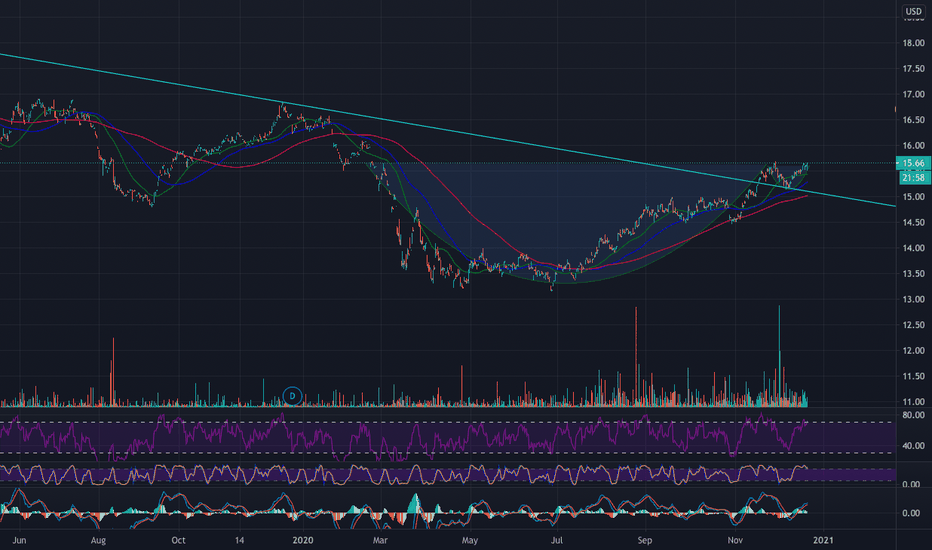This screenshot has height=550, width=932.
Task: Click the 13.00 price axis label
Action: (x=913, y=299)
